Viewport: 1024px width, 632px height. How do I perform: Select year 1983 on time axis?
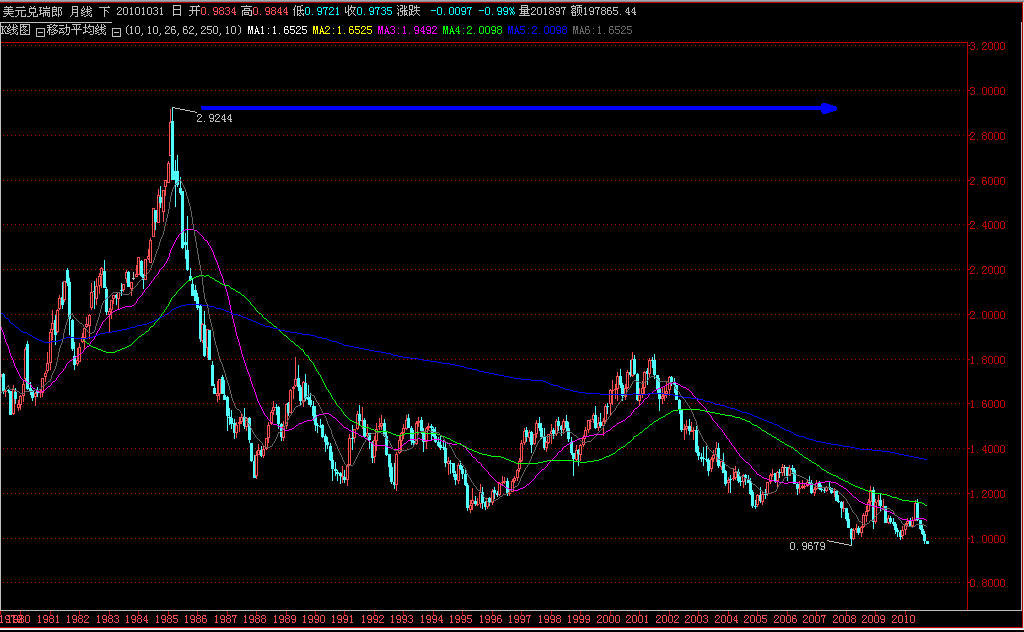pos(107,619)
